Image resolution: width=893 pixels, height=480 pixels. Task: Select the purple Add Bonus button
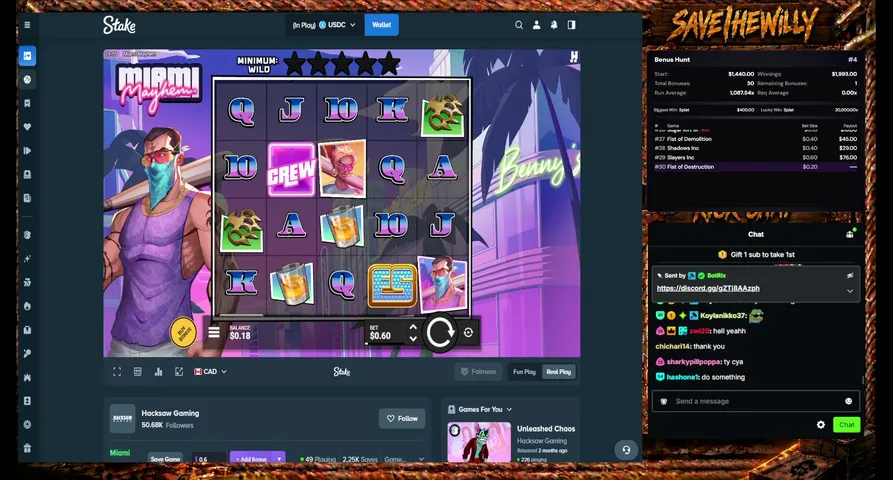(252, 459)
